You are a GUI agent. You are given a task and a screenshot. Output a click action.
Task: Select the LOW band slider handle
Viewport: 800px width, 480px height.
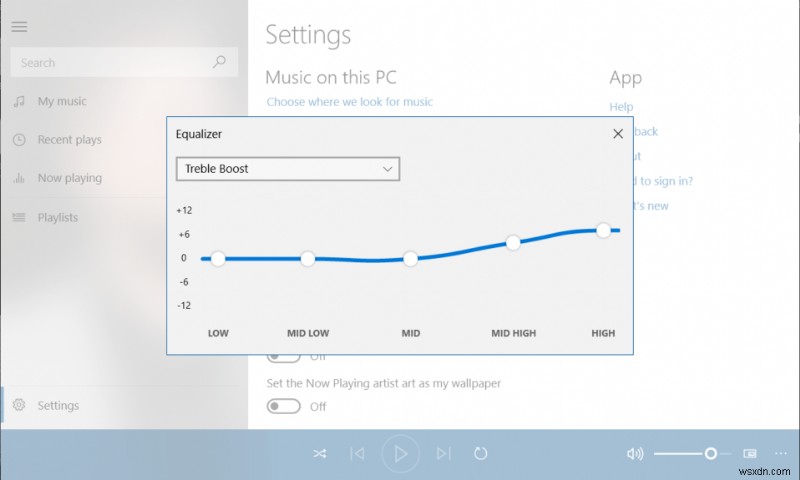click(218, 259)
